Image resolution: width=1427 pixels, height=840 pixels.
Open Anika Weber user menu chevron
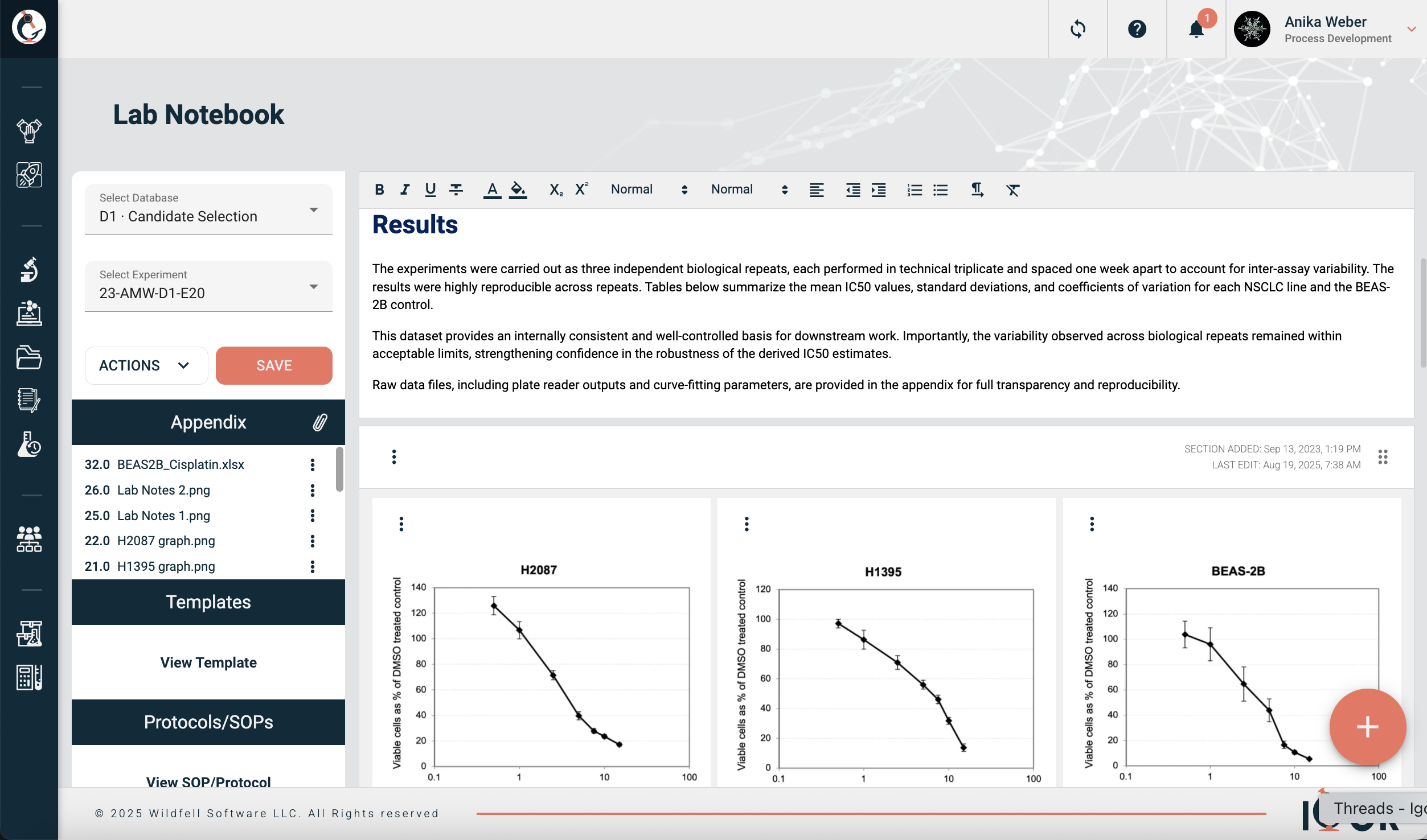(1412, 29)
